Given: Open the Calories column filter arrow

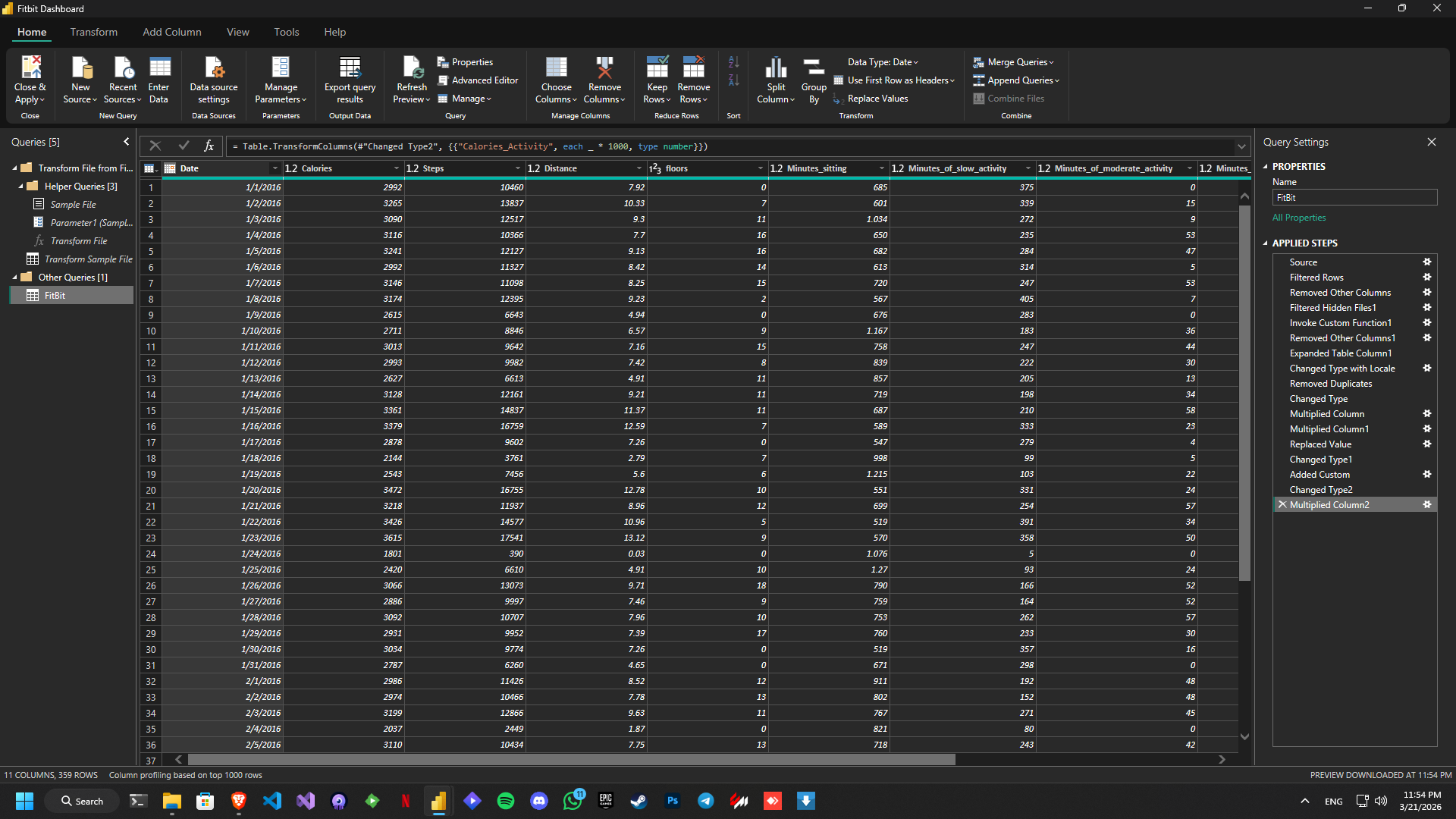Looking at the screenshot, I should [396, 168].
